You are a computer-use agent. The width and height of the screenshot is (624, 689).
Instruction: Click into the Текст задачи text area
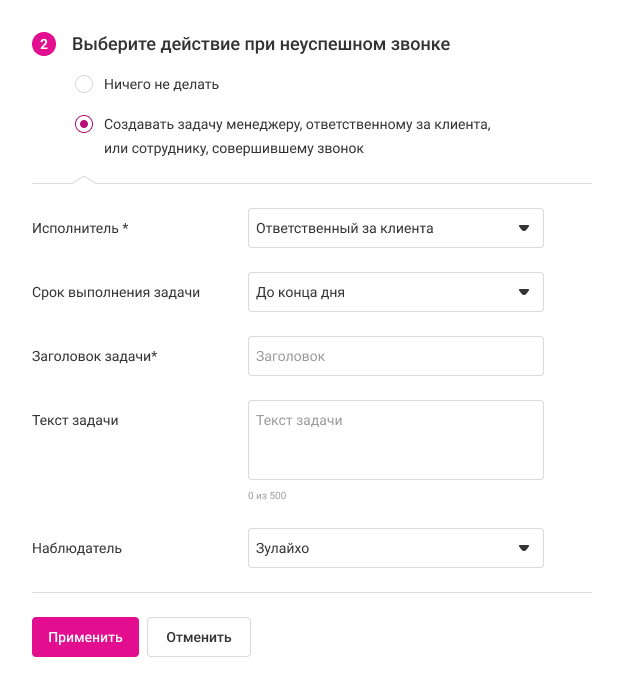395,440
